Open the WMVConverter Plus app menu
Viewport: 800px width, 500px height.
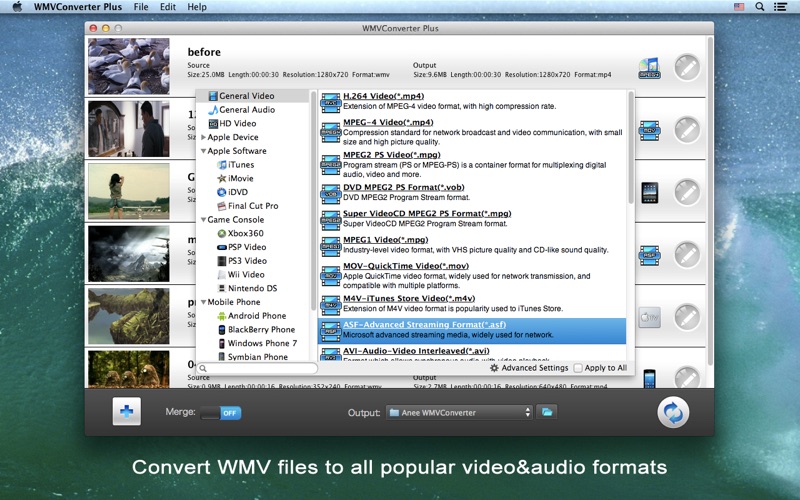pyautogui.click(x=78, y=7)
